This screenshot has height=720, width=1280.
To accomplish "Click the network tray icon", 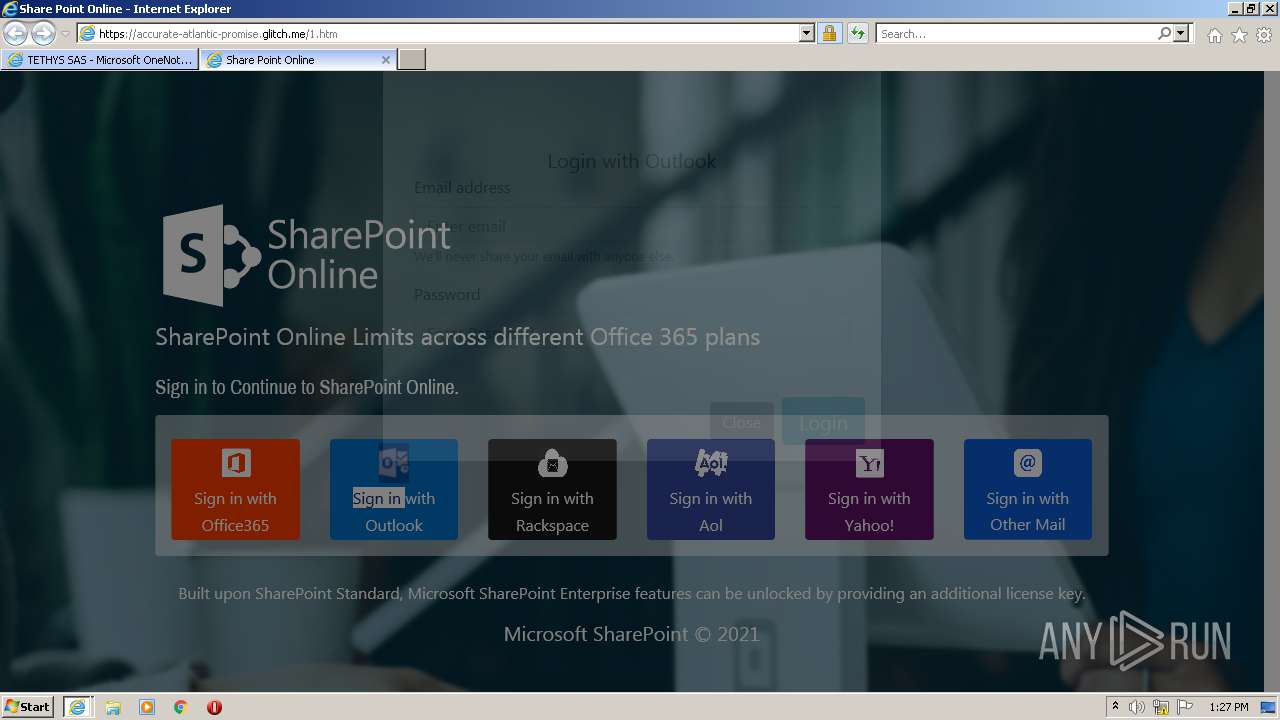I will 1161,707.
